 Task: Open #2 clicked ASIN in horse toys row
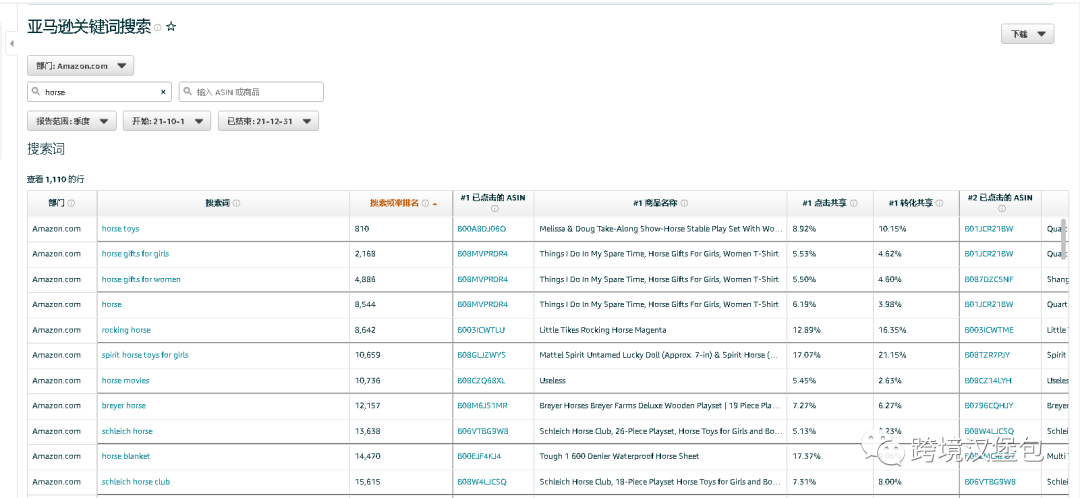coord(989,229)
